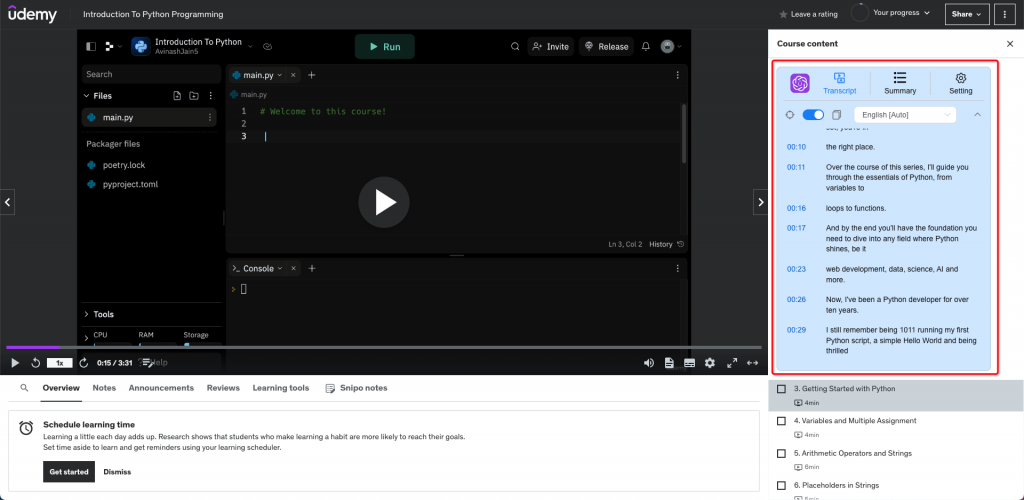This screenshot has width=1024, height=500.
Task: Check the '4. Variables and Multiple Assignment' checkbox
Action: 781,421
